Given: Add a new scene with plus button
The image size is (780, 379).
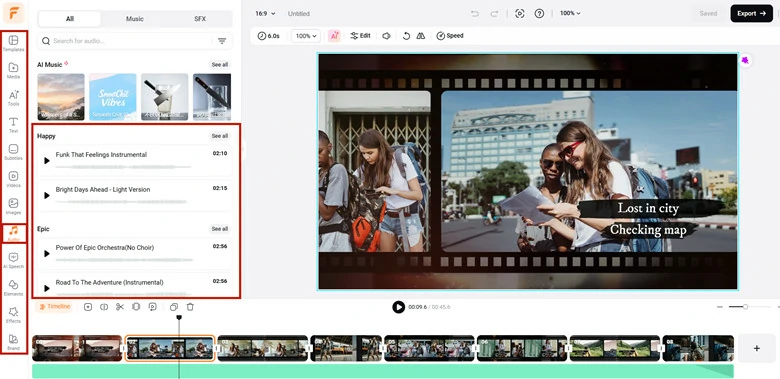Looking at the screenshot, I should (756, 348).
